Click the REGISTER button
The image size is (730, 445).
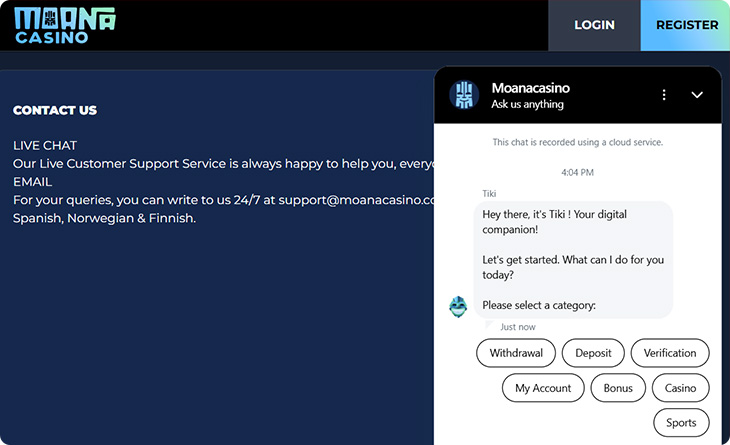(687, 25)
